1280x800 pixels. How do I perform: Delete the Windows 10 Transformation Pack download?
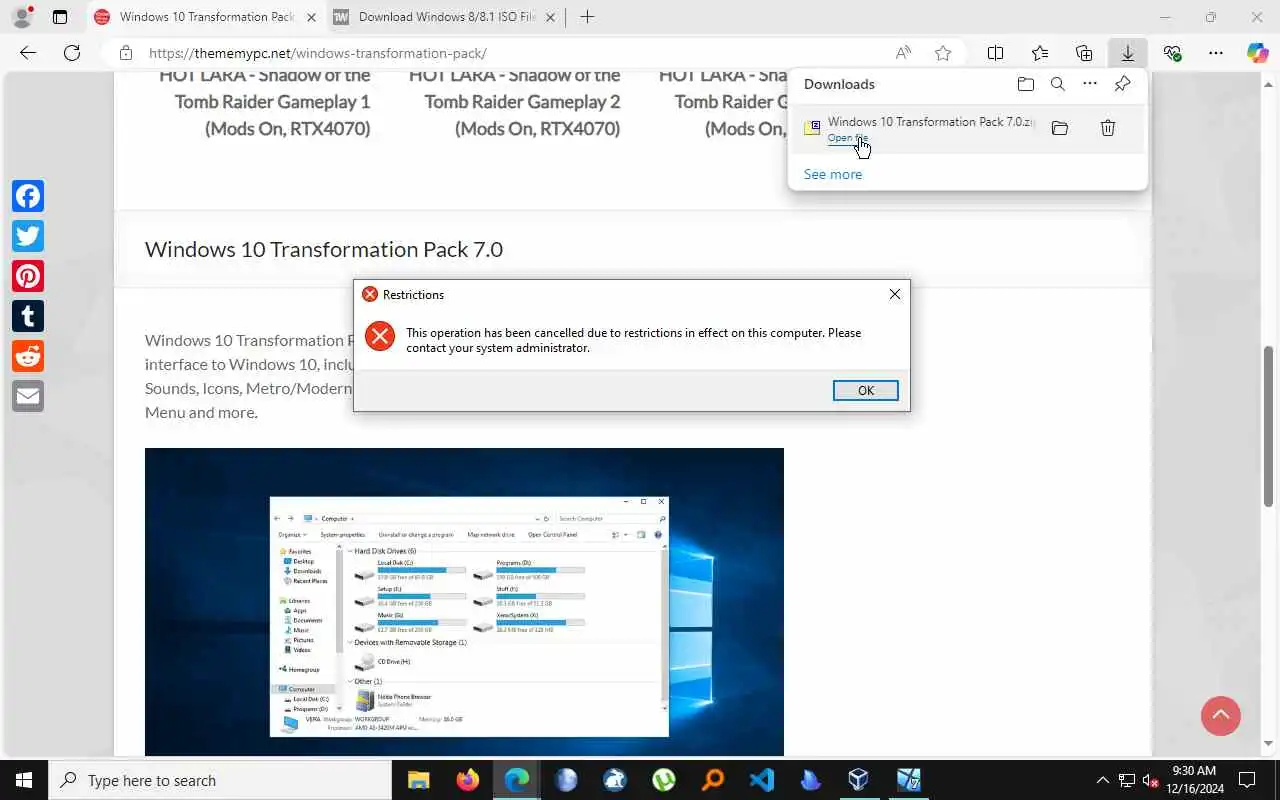pos(1108,128)
